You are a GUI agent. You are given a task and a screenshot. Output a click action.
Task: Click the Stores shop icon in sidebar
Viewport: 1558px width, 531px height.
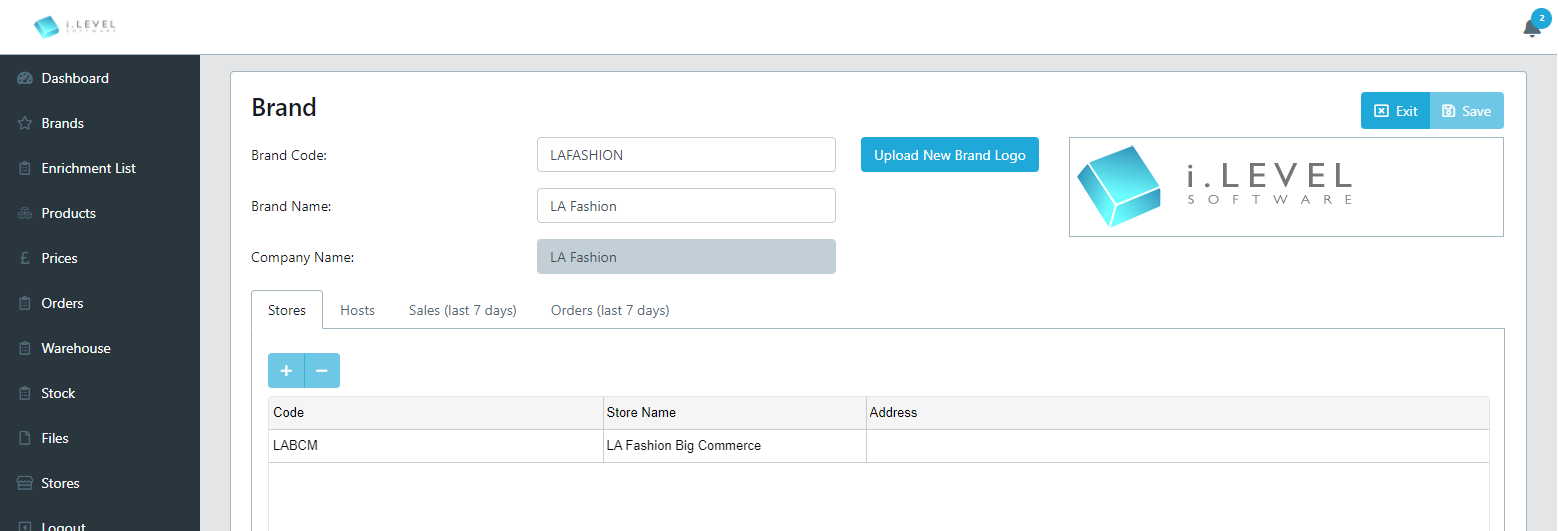[25, 483]
